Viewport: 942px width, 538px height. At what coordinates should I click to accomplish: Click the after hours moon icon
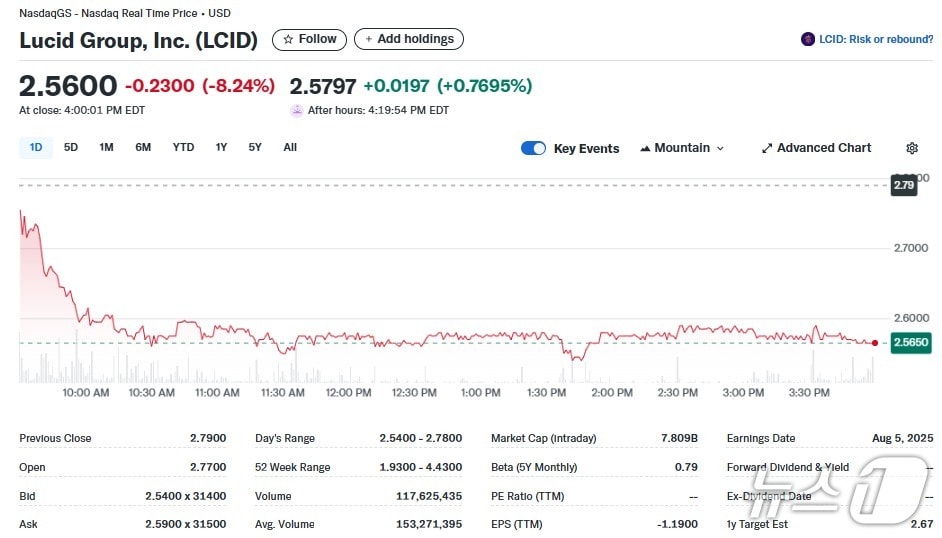296,110
